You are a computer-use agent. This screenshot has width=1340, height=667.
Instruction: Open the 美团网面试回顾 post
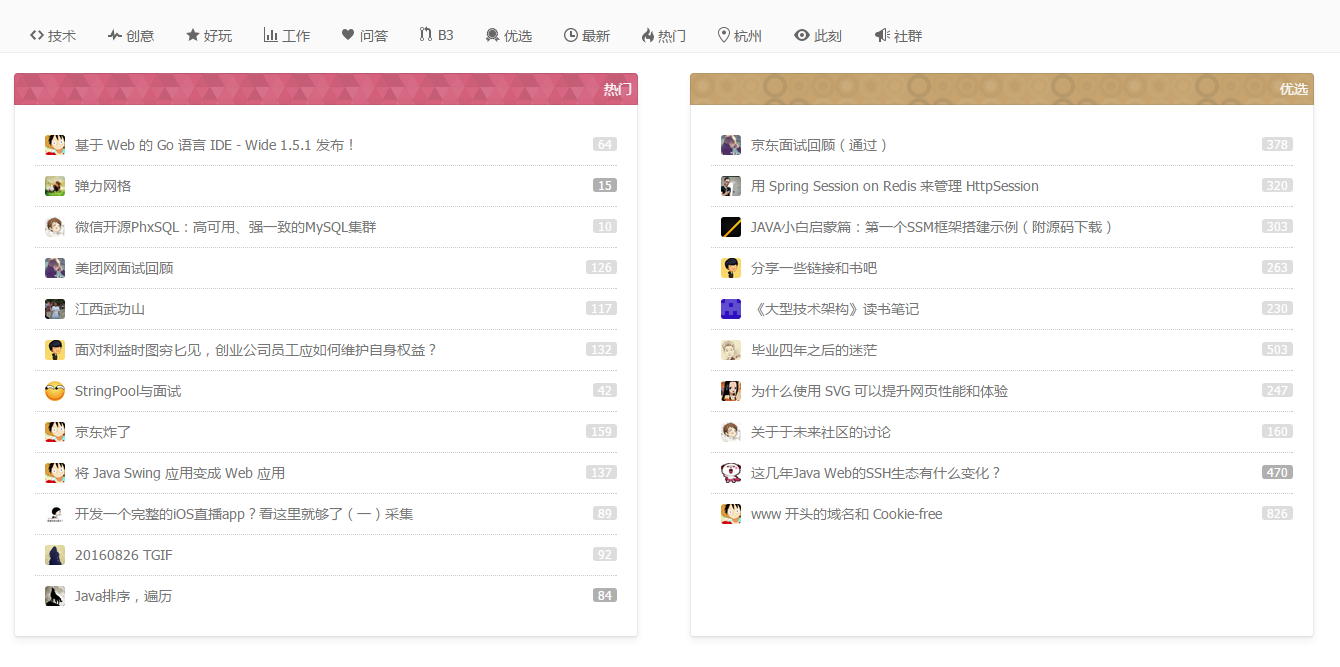pyautogui.click(x=124, y=268)
